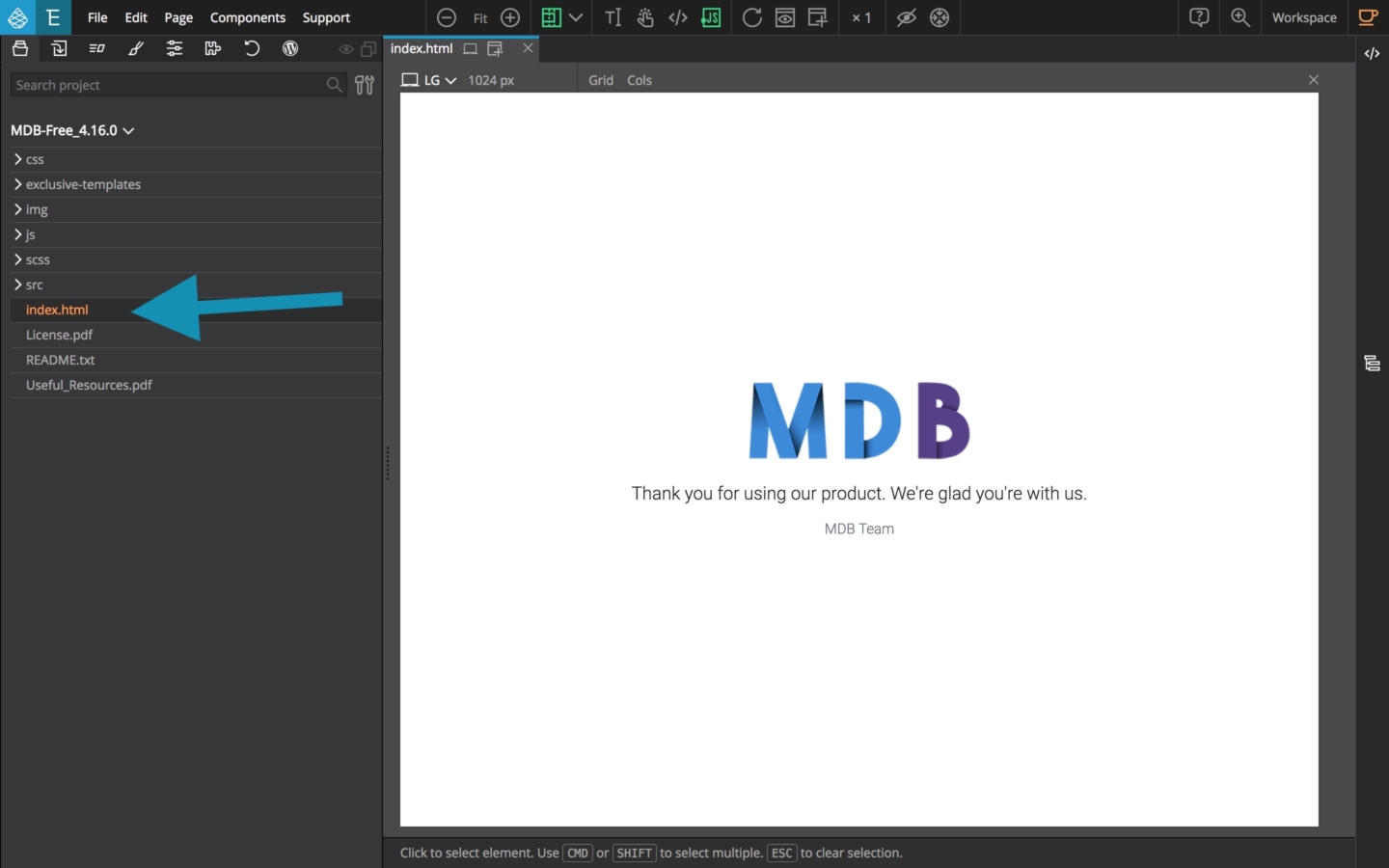Select the index.html tab

(422, 48)
